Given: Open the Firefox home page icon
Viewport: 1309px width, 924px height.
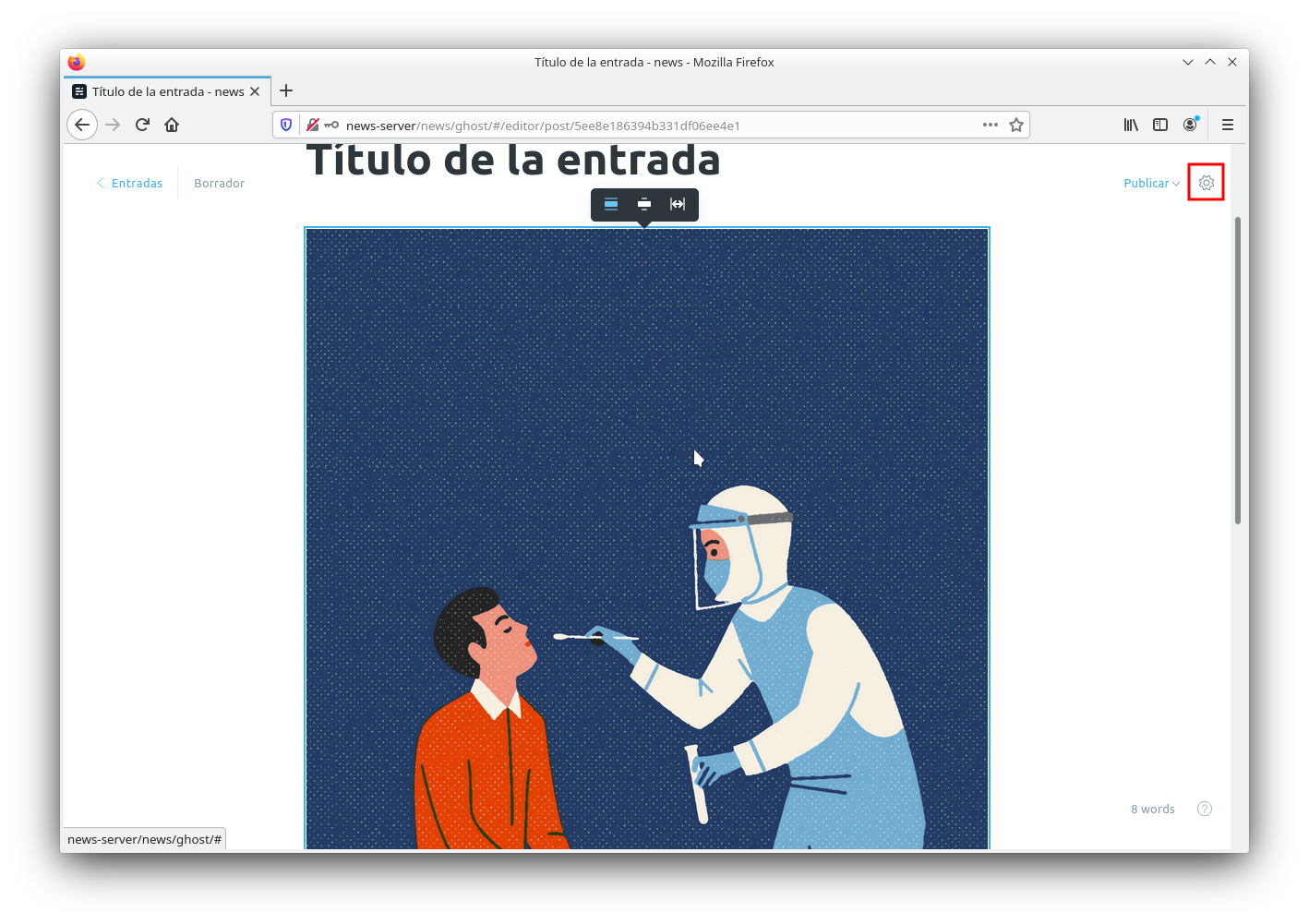Looking at the screenshot, I should tap(172, 125).
